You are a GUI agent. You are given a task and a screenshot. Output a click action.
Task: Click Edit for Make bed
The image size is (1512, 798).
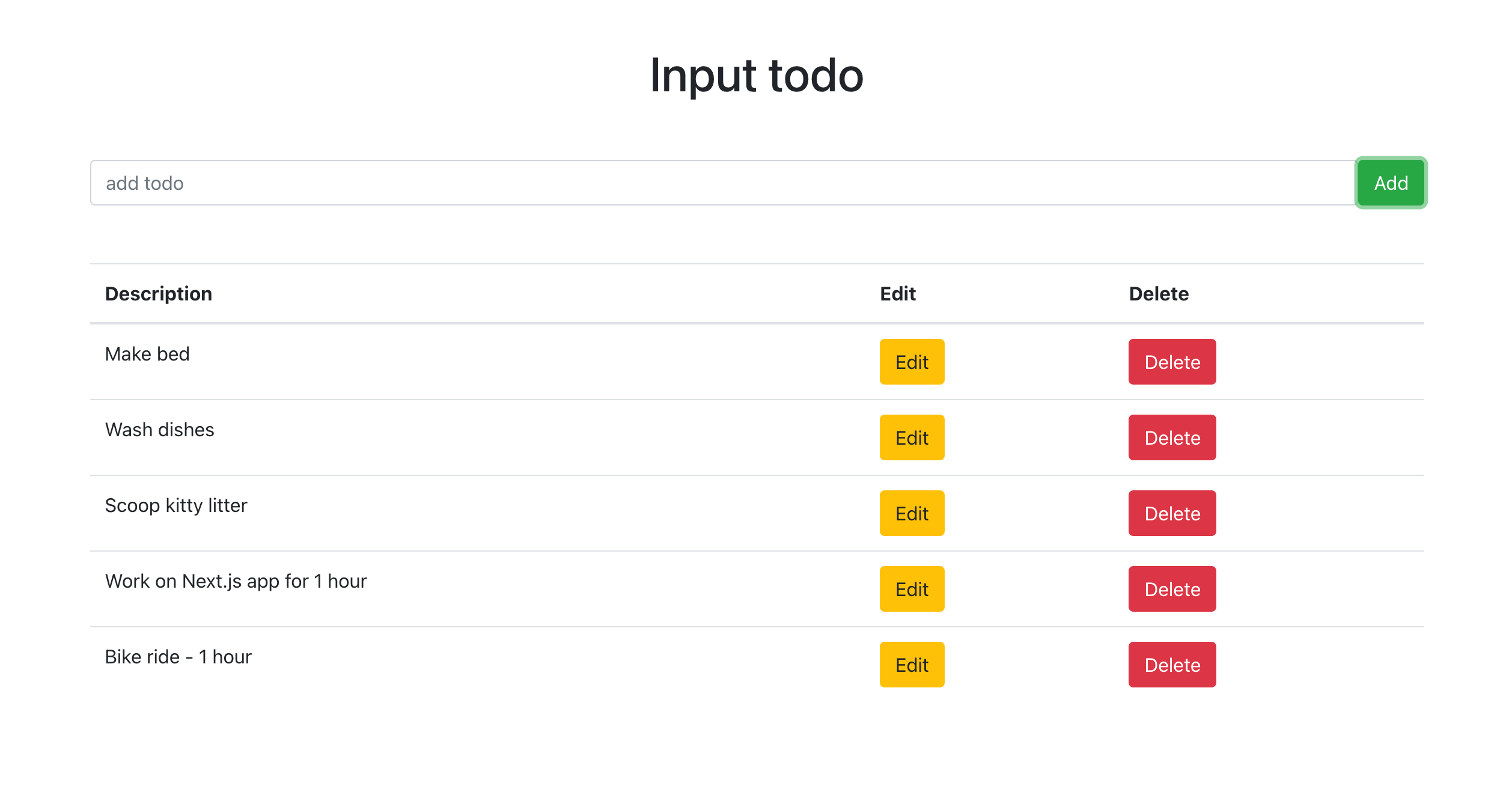(911, 362)
